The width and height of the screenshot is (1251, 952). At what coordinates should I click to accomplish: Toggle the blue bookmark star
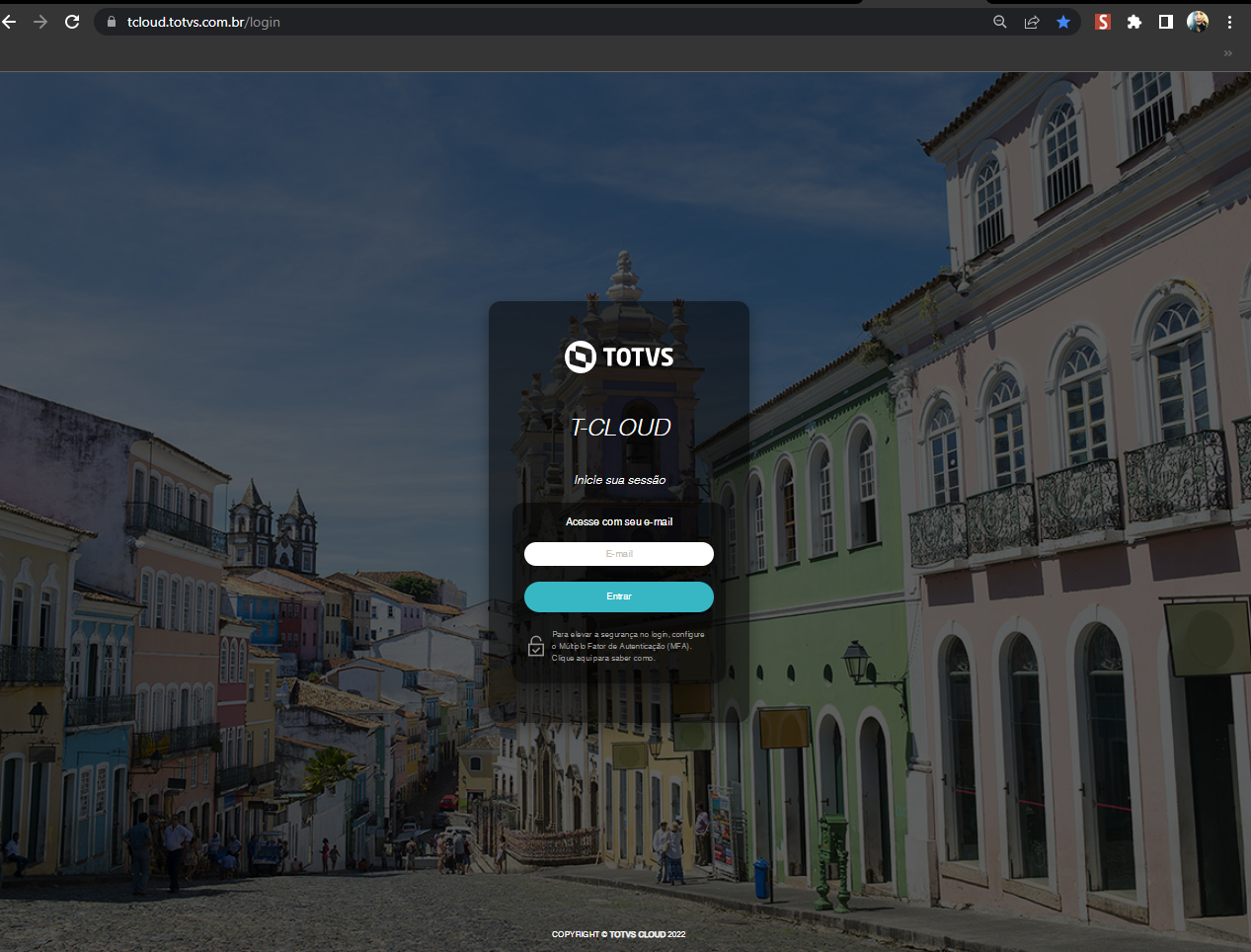(x=1063, y=22)
